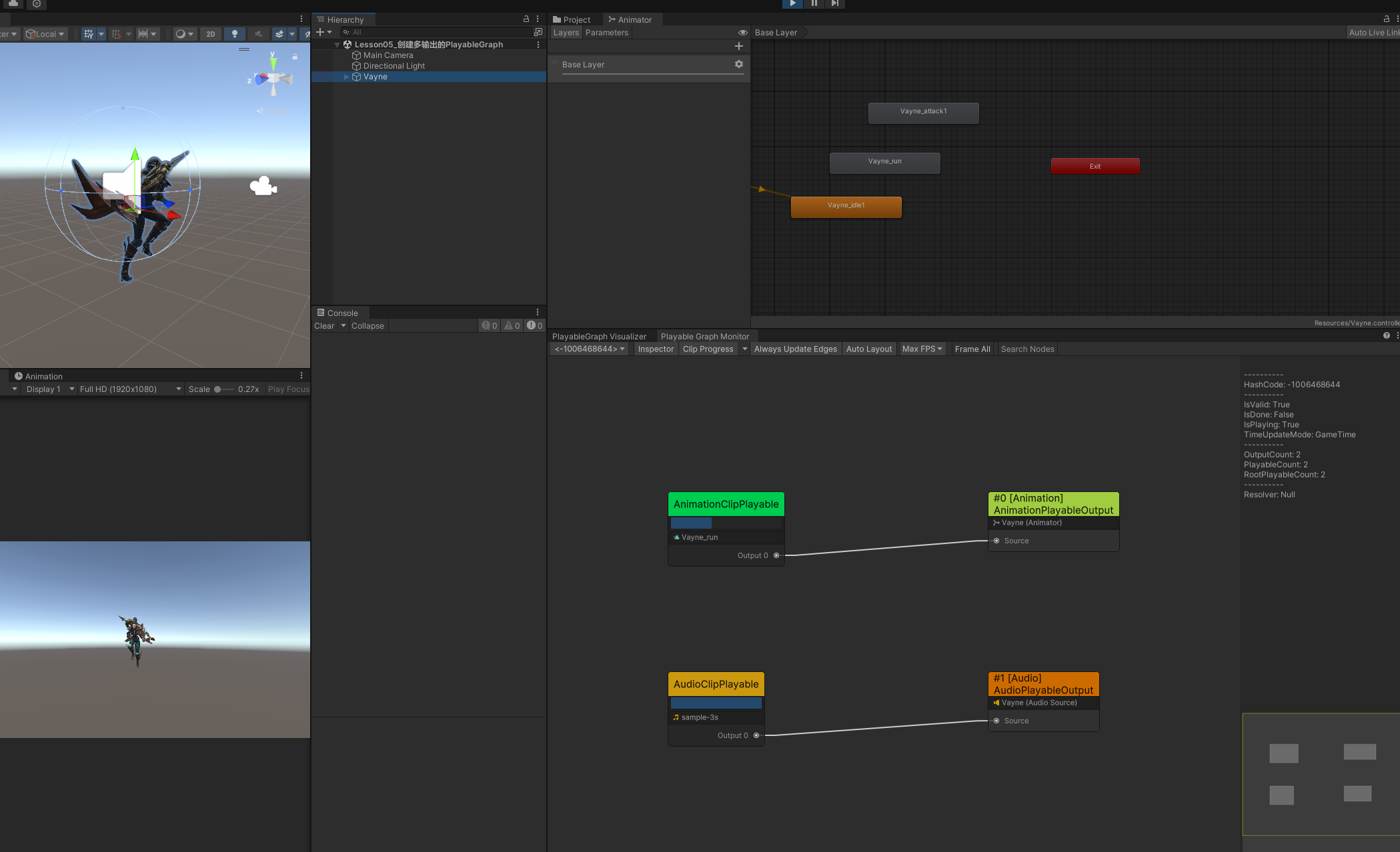This screenshot has width=1400, height=852.
Task: Click the eye icon in Animator panel
Action: coord(742,33)
